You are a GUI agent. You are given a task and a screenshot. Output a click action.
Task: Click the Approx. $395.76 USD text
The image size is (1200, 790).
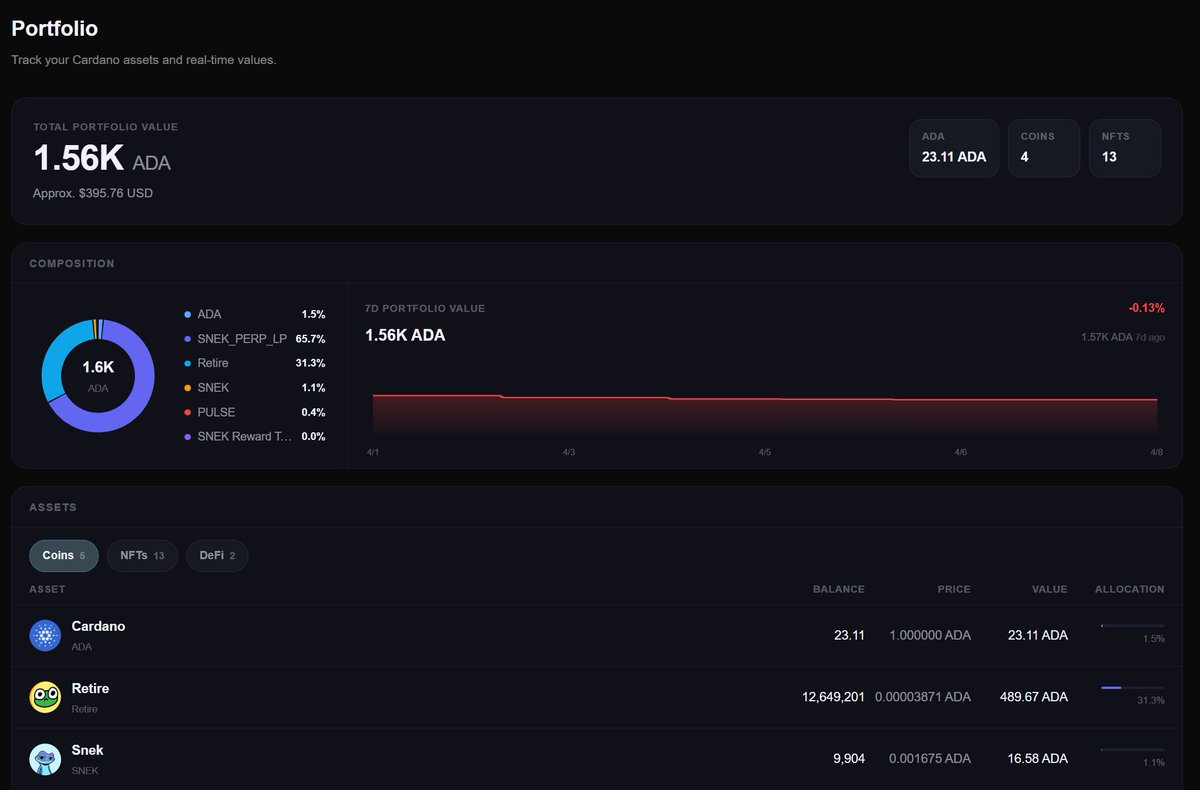click(x=93, y=193)
